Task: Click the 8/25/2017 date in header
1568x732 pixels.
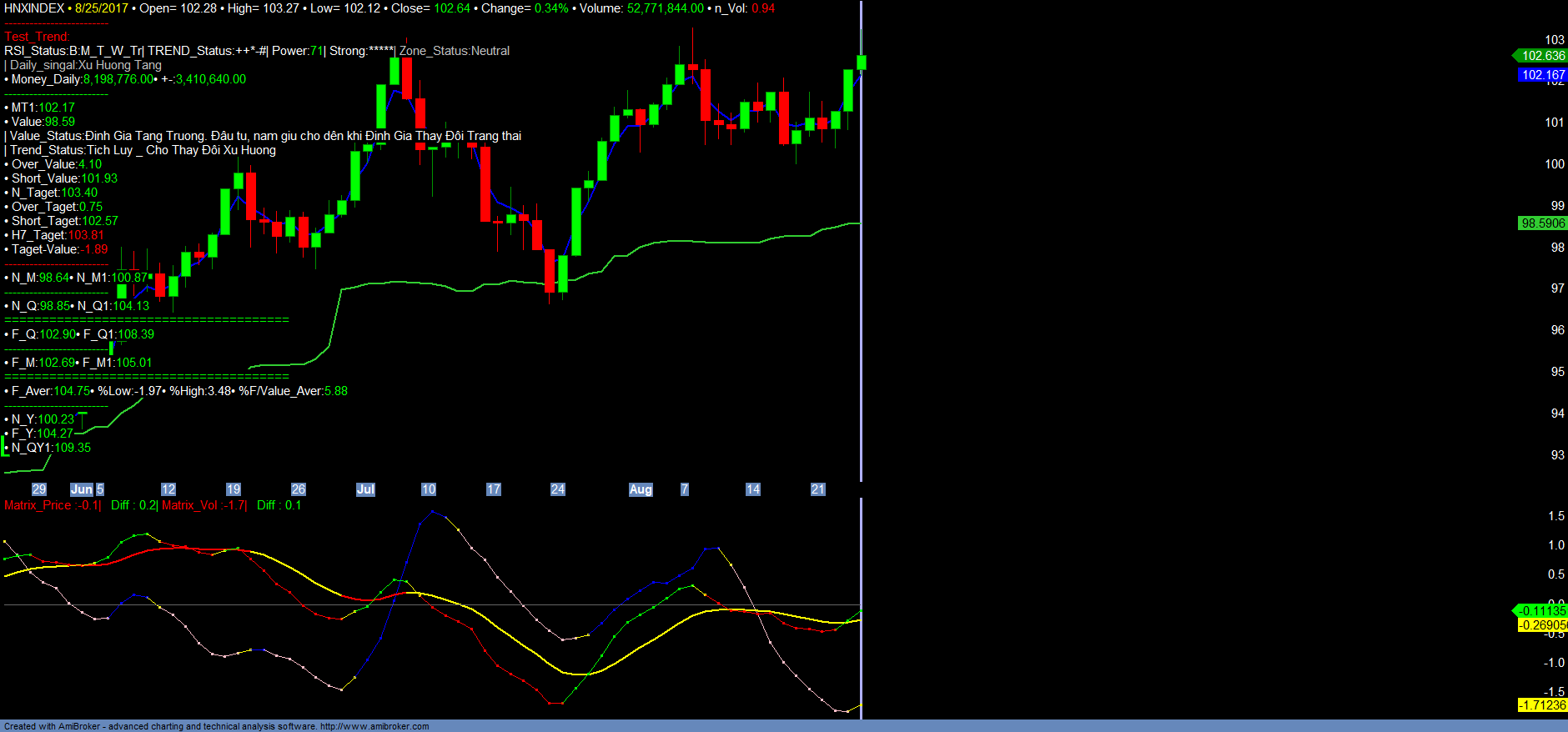Action: point(101,8)
